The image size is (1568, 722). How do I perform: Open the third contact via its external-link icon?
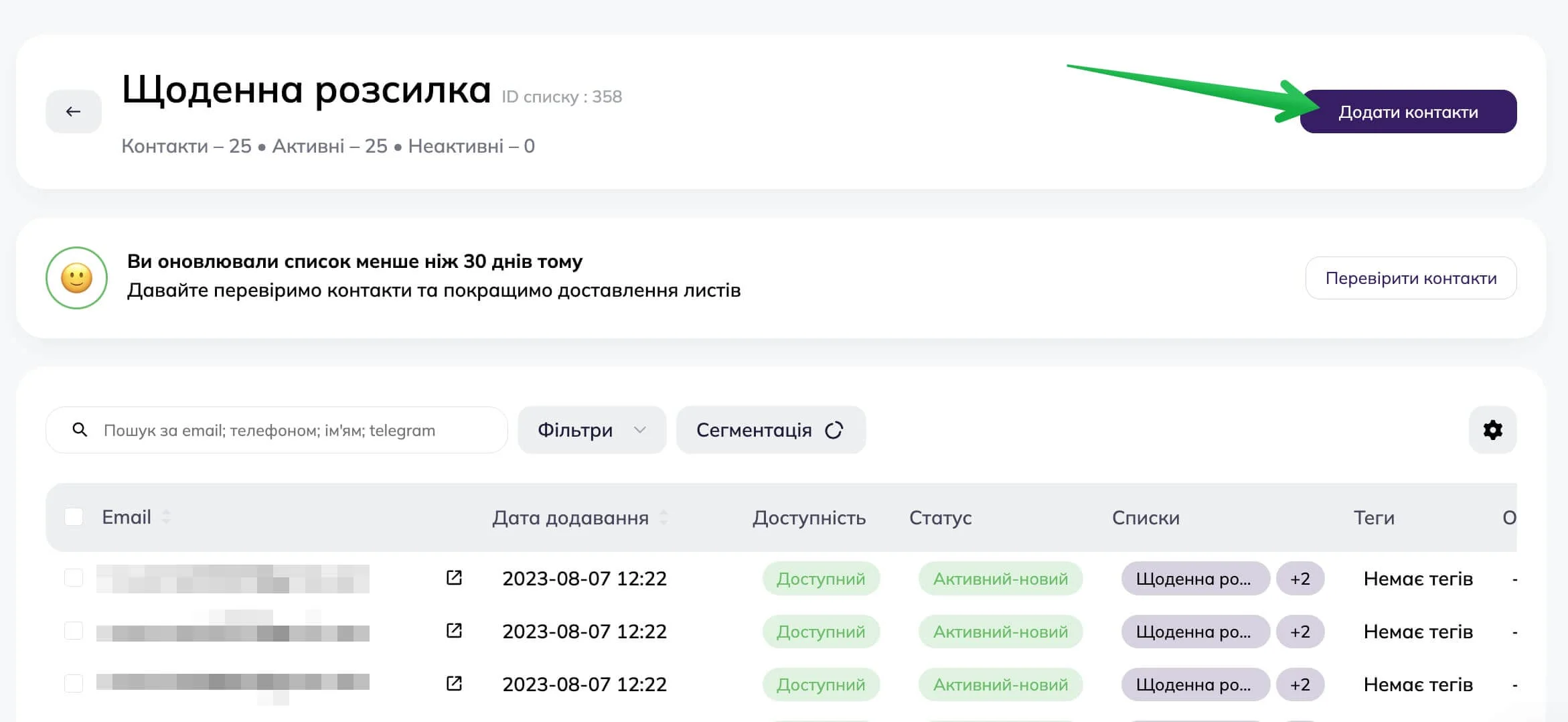pos(454,683)
